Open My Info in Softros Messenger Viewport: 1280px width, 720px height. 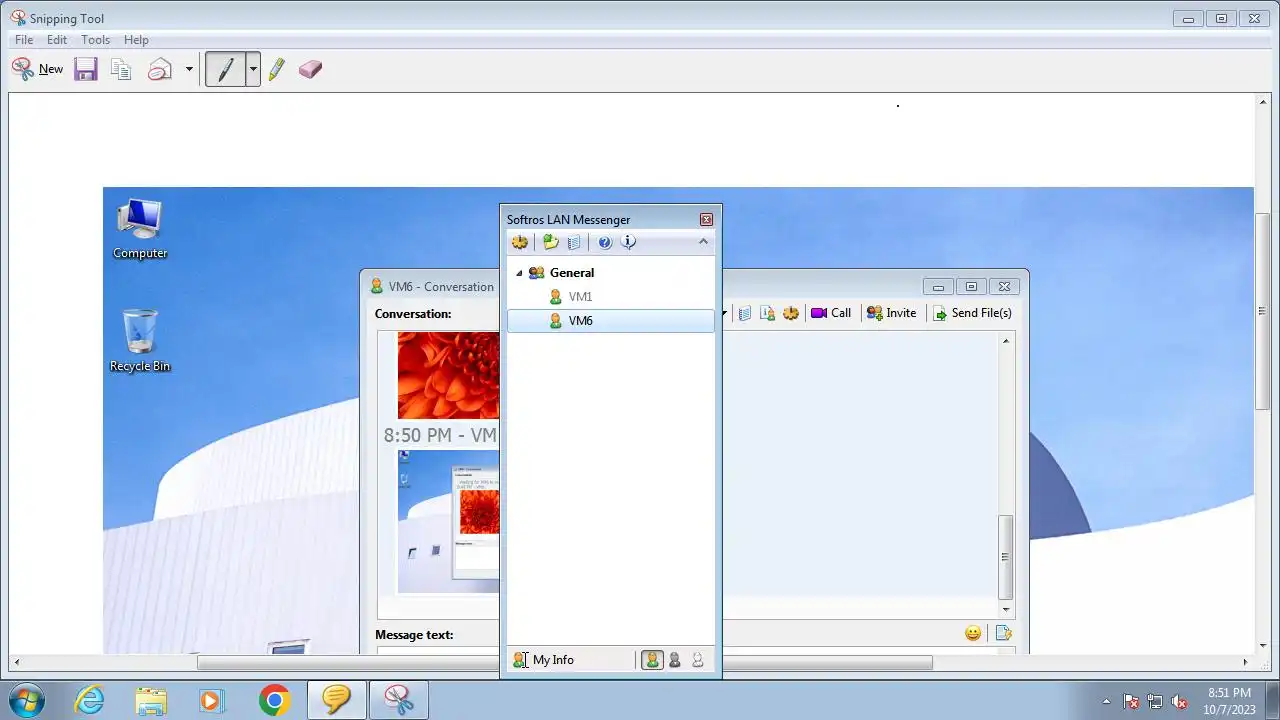tap(543, 660)
